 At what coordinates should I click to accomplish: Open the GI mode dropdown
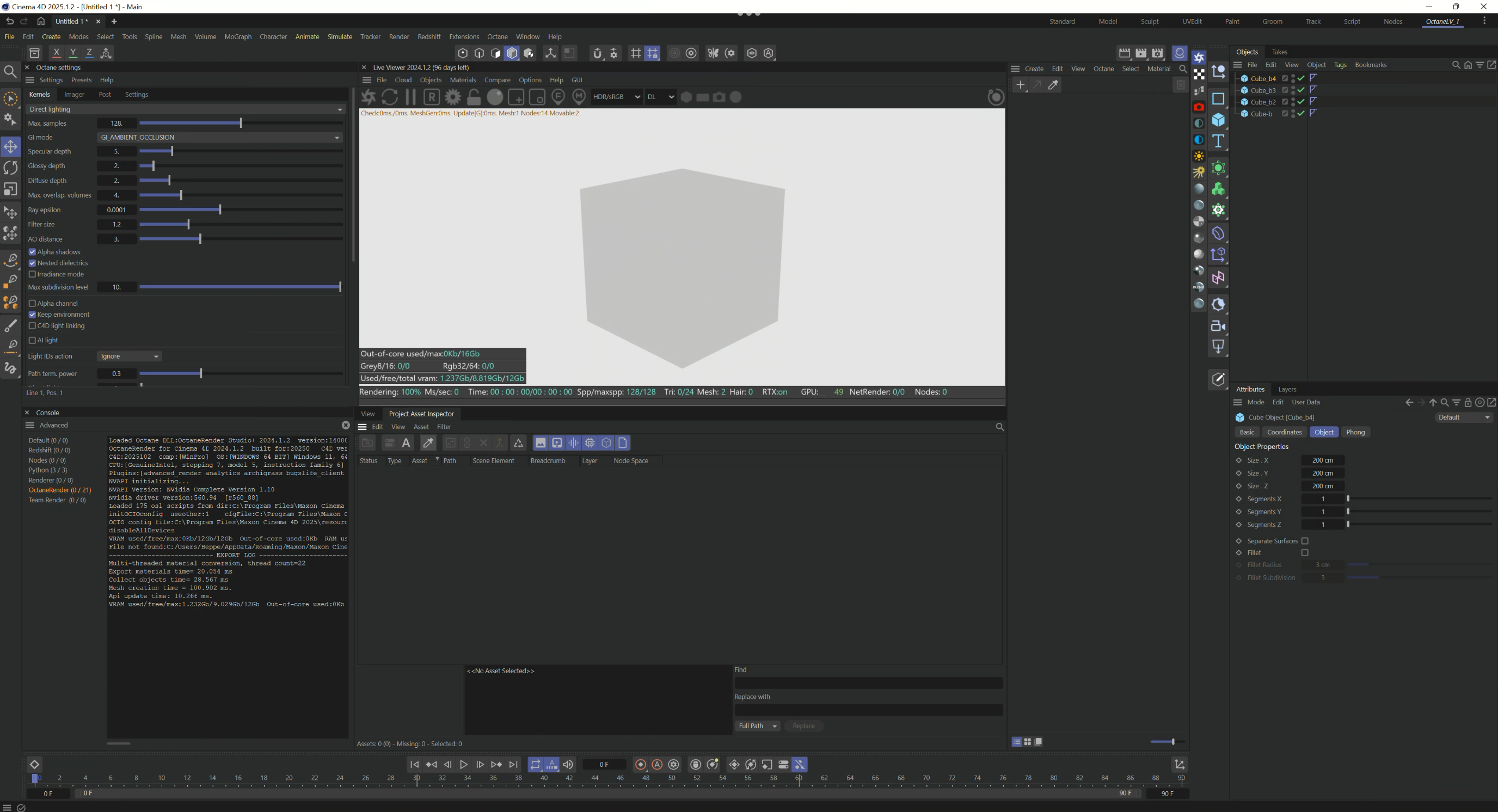pos(220,138)
